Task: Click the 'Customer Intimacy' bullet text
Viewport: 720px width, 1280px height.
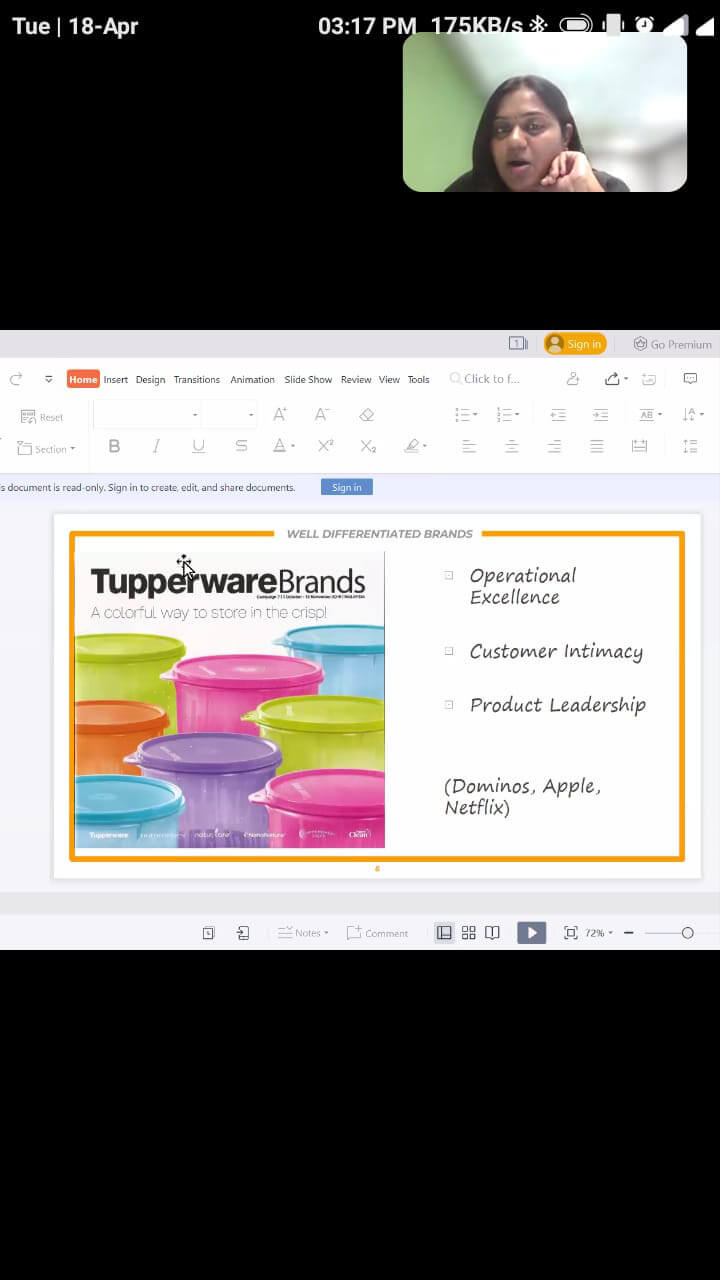Action: point(556,651)
